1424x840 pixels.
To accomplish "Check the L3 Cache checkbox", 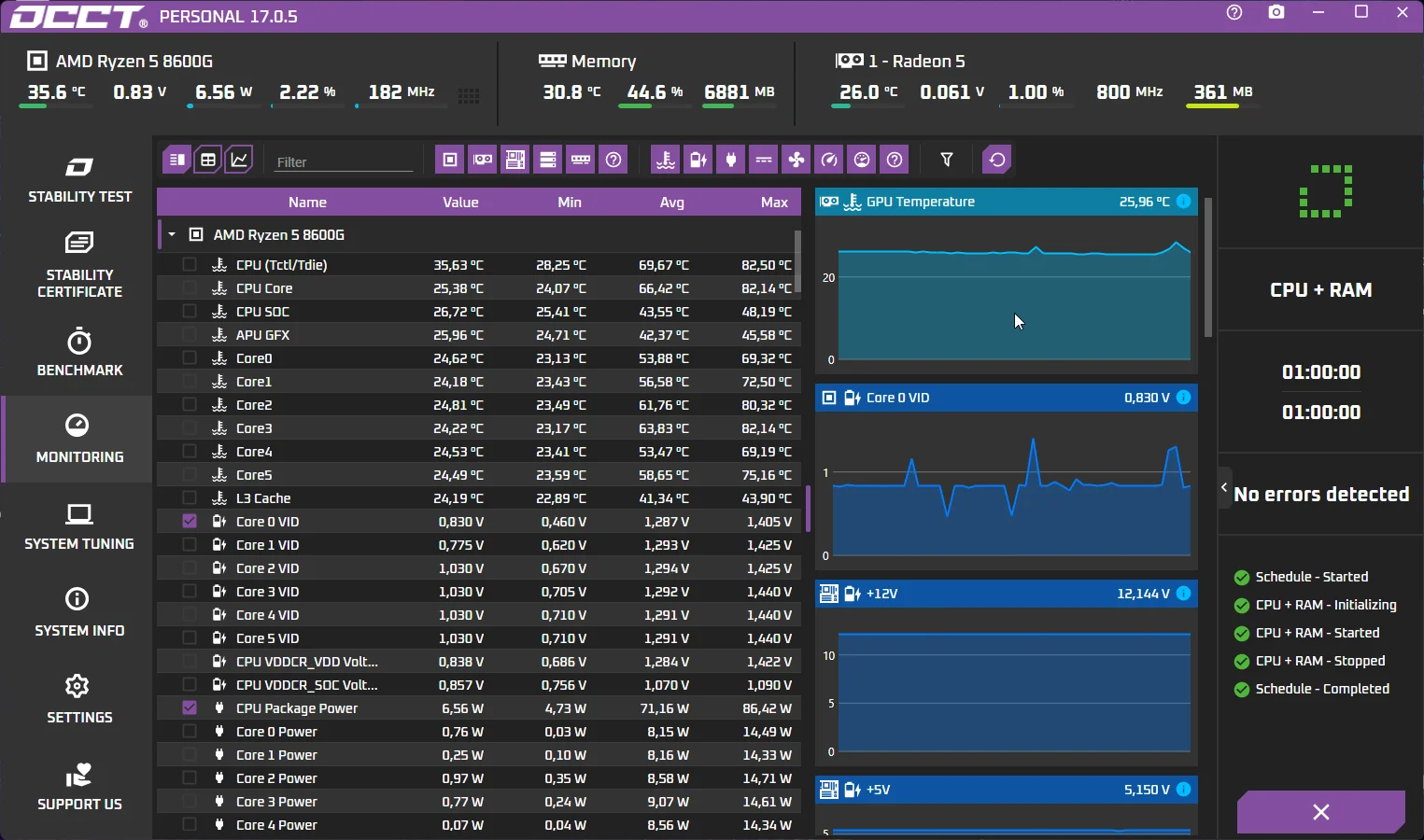I will pyautogui.click(x=190, y=498).
